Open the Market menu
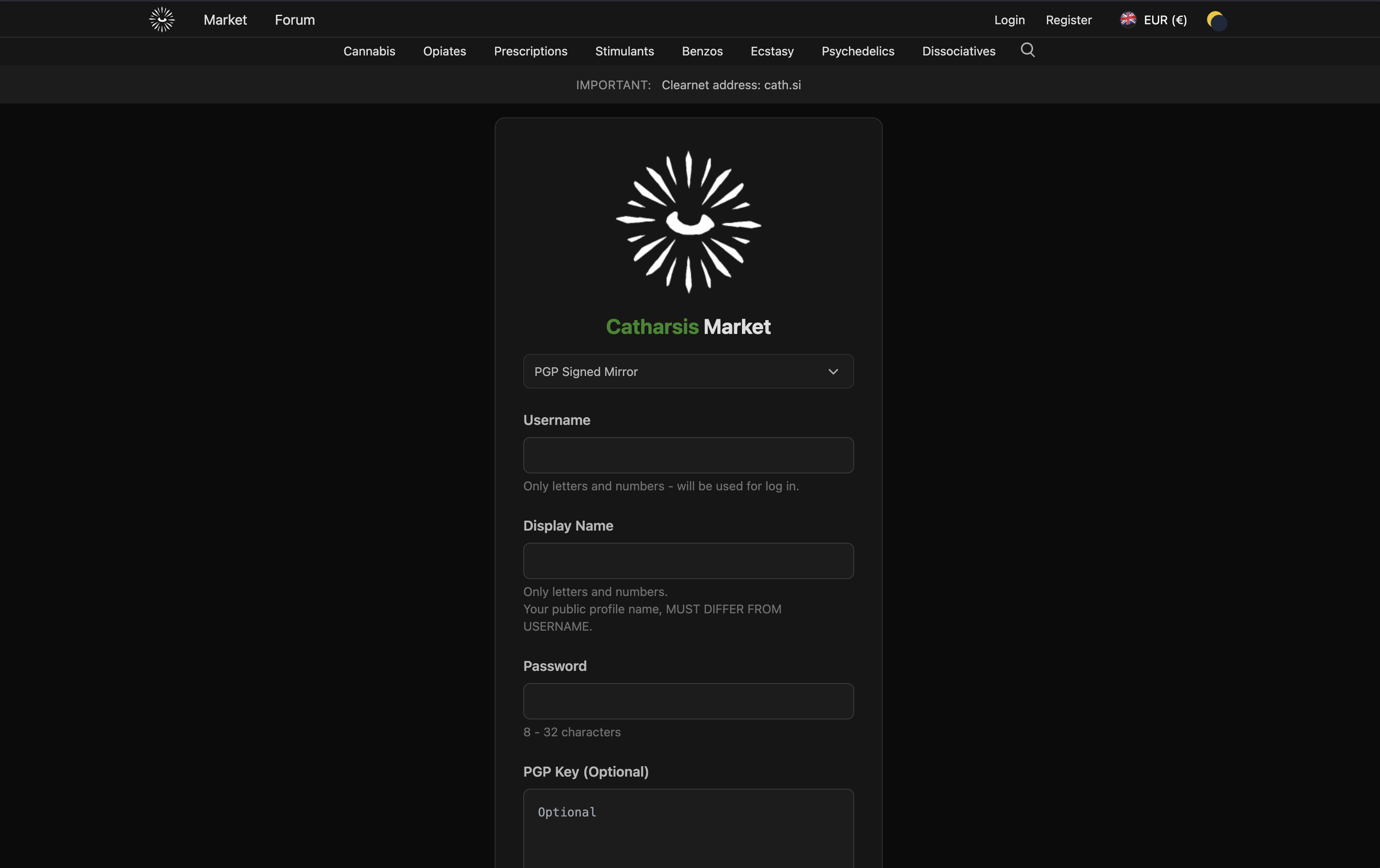This screenshot has height=868, width=1380. pyautogui.click(x=225, y=19)
